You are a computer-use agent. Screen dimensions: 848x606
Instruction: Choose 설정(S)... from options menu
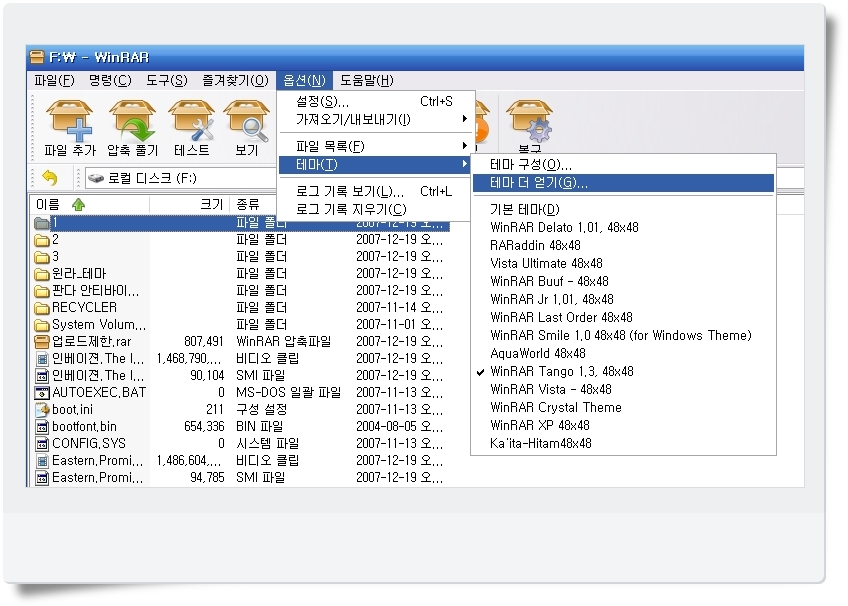(374, 102)
